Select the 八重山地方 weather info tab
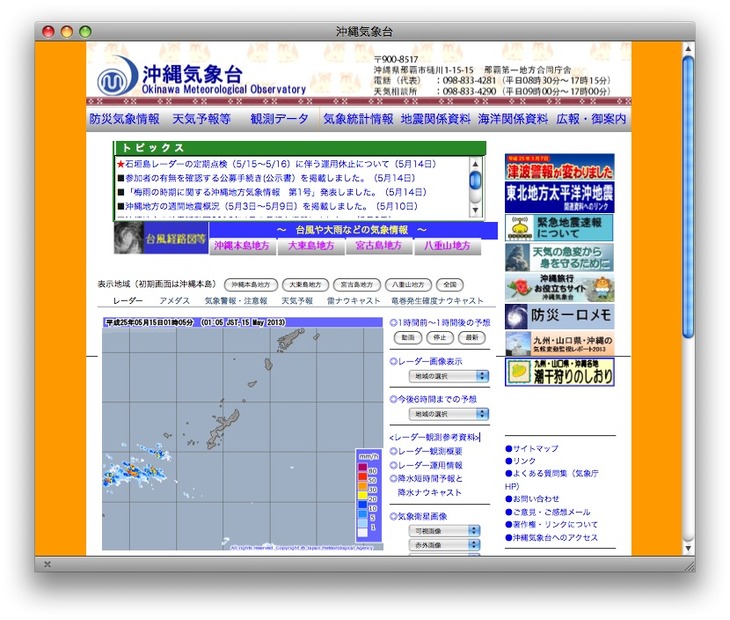Image resolution: width=730 pixels, height=620 pixels. (447, 246)
